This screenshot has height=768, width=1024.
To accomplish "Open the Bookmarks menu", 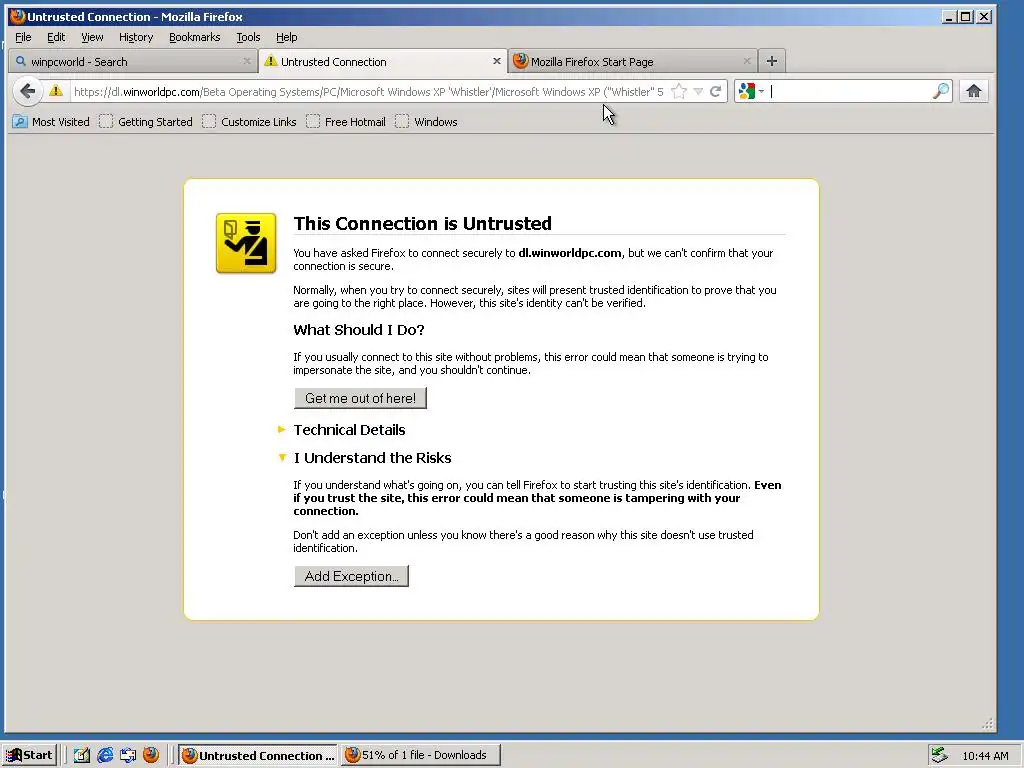I will [195, 37].
